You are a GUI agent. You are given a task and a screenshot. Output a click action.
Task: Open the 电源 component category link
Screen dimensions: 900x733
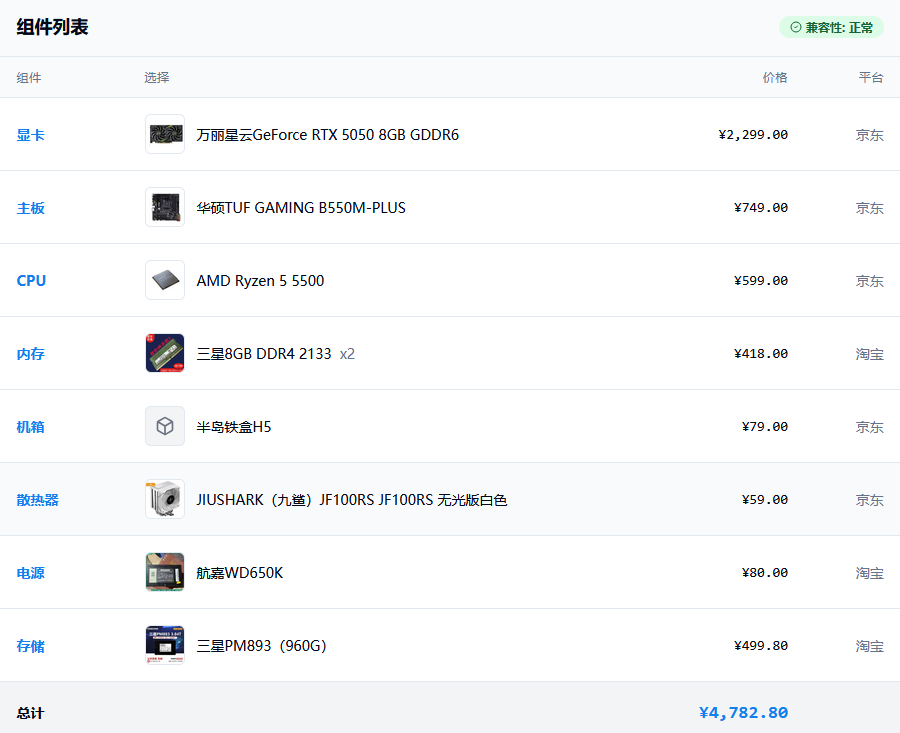coord(30,572)
